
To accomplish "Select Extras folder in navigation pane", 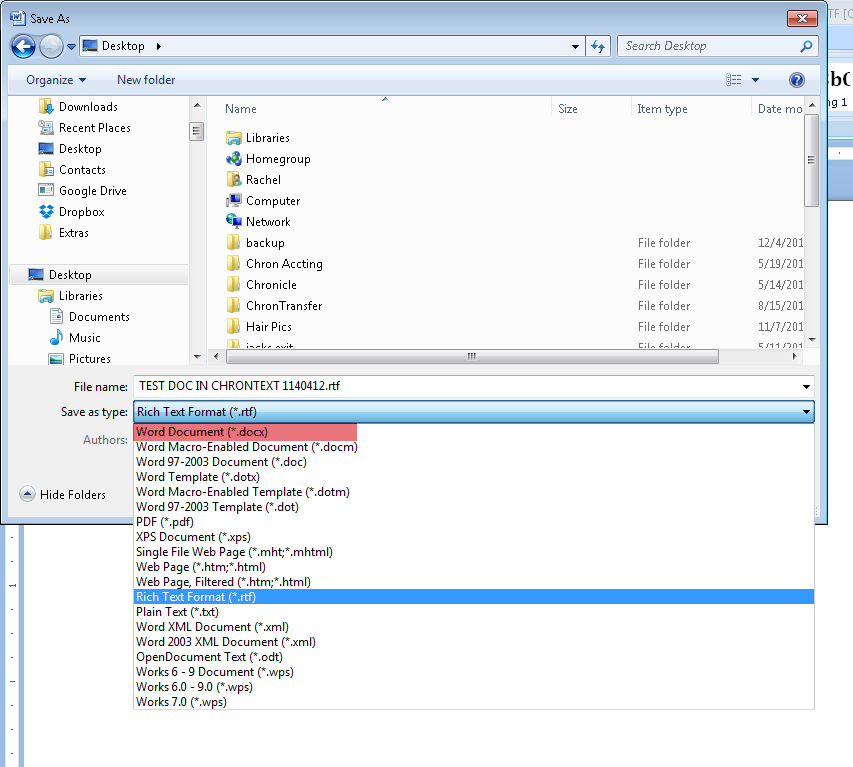I will 64,233.
